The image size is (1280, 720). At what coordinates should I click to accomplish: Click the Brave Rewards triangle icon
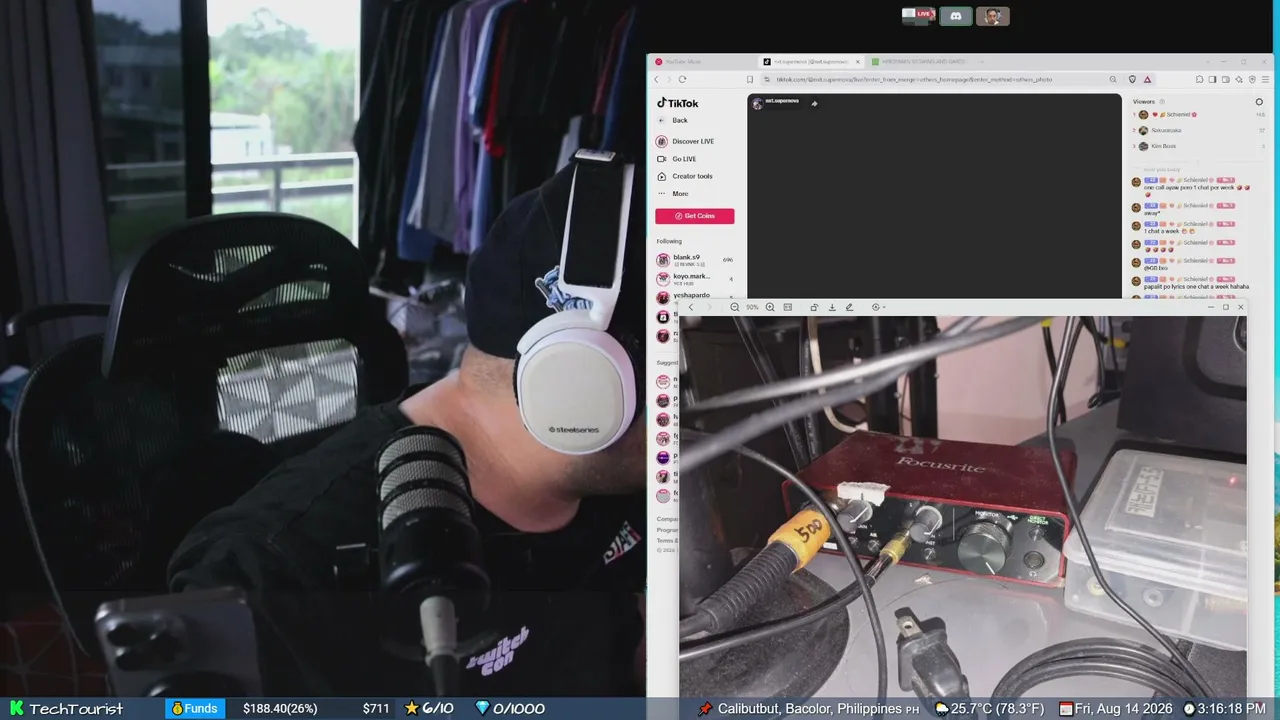[x=1147, y=79]
